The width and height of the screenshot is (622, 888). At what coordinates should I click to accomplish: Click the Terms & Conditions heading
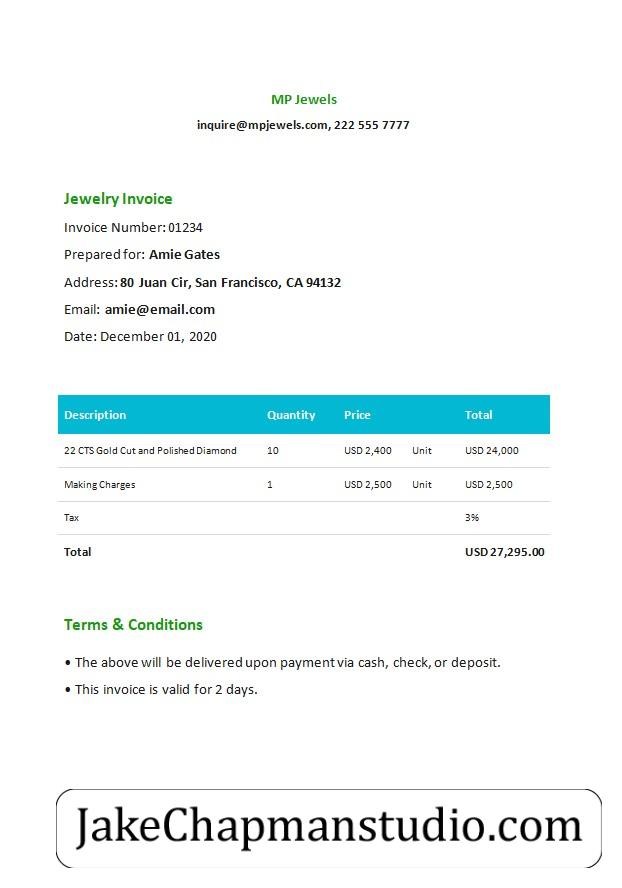coord(133,625)
